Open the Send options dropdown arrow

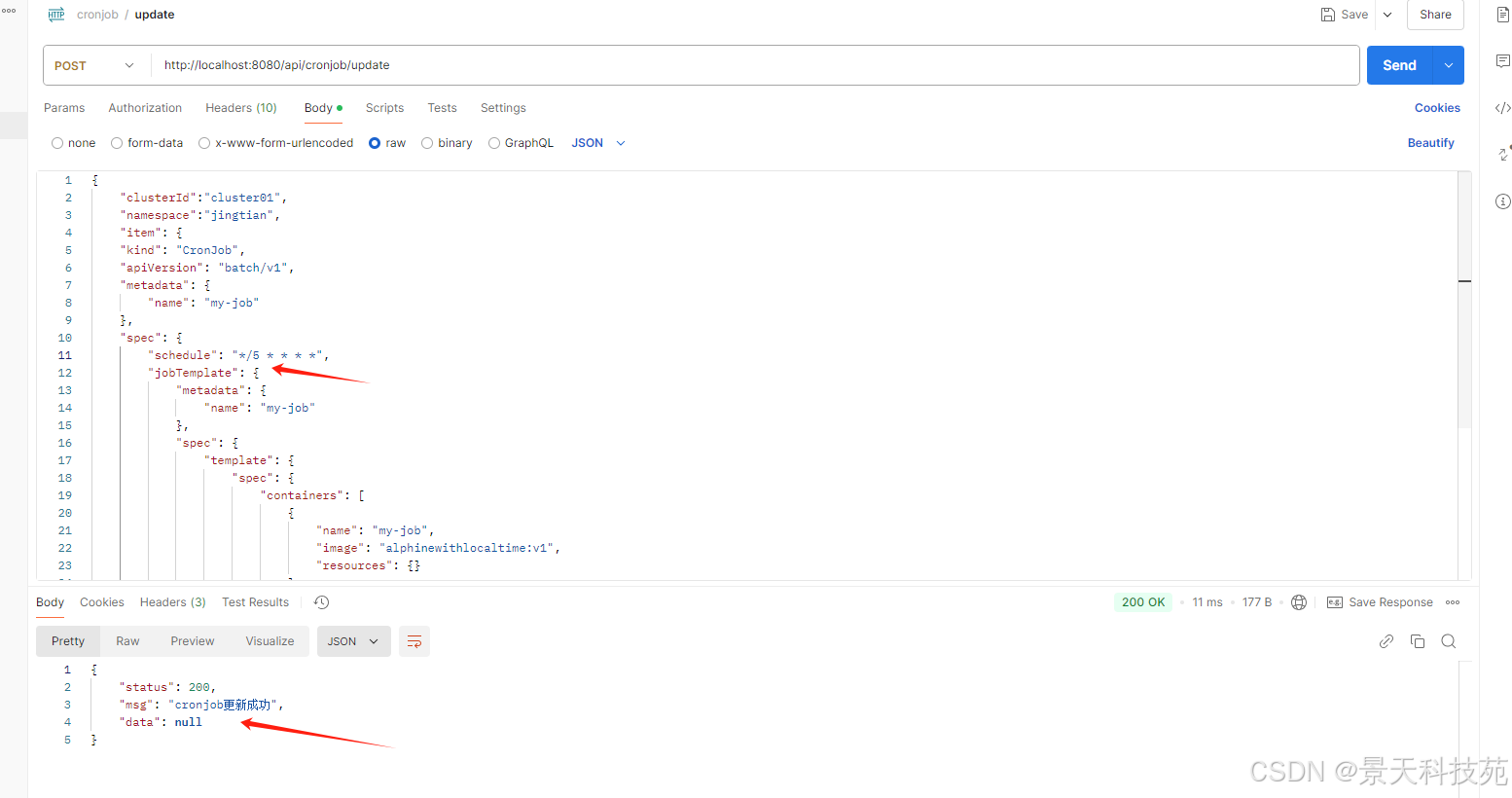[1449, 65]
